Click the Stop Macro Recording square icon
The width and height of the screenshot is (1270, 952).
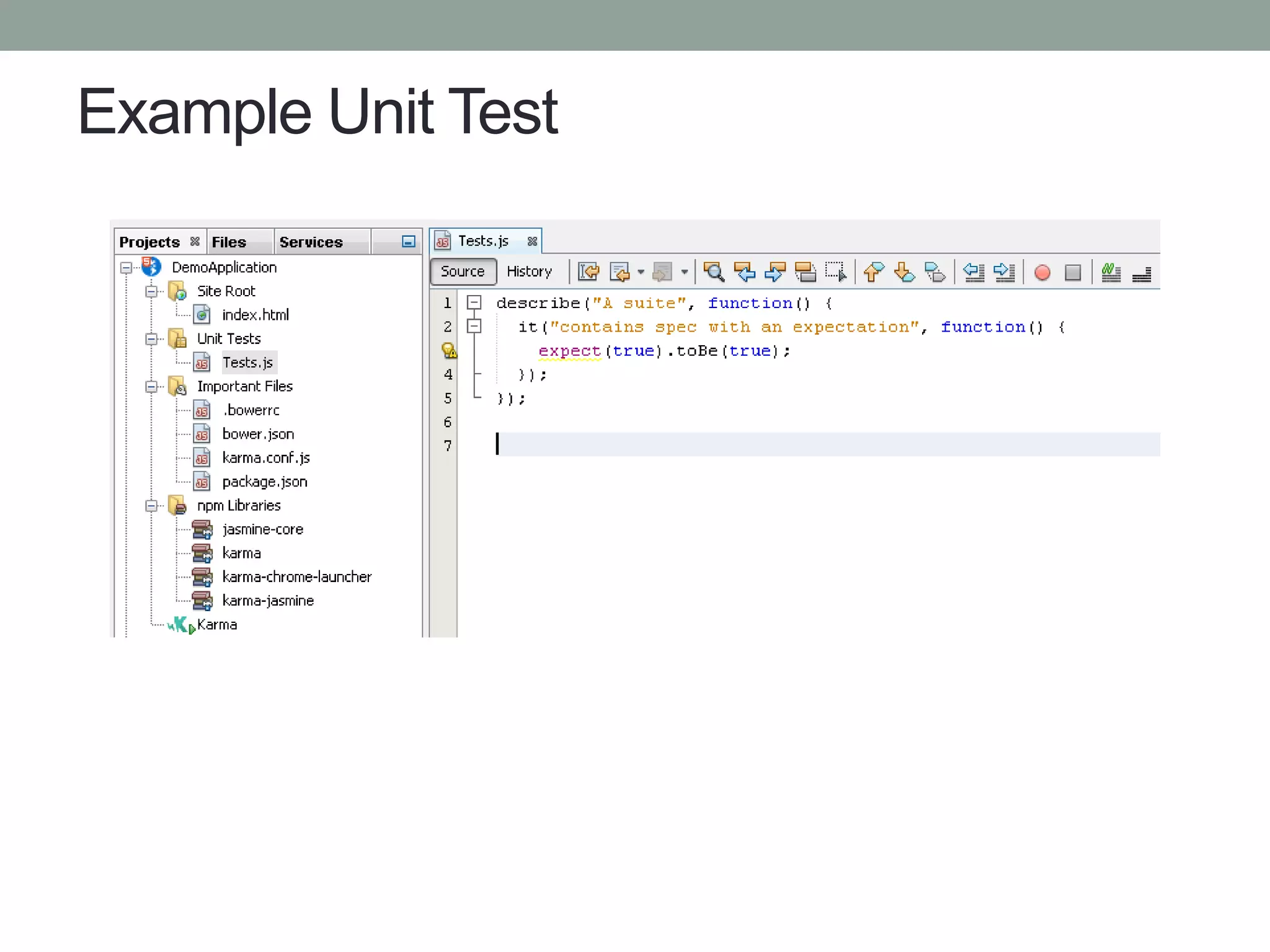1073,273
